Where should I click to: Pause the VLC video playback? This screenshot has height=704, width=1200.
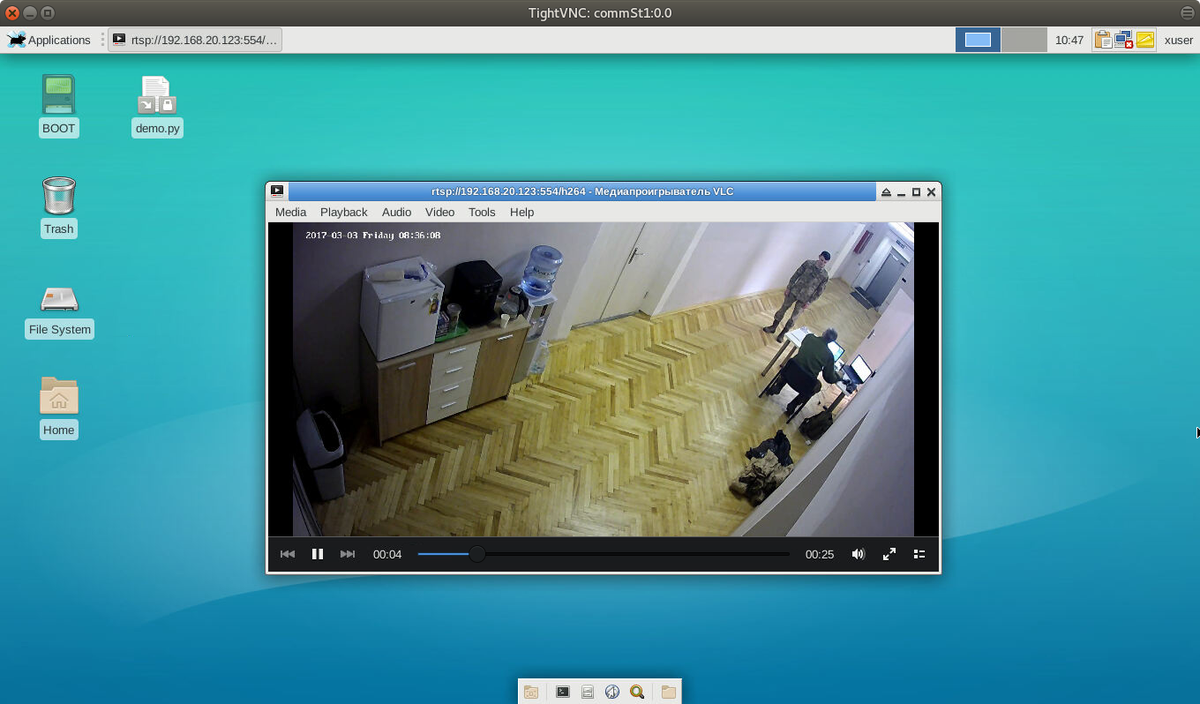coord(317,554)
